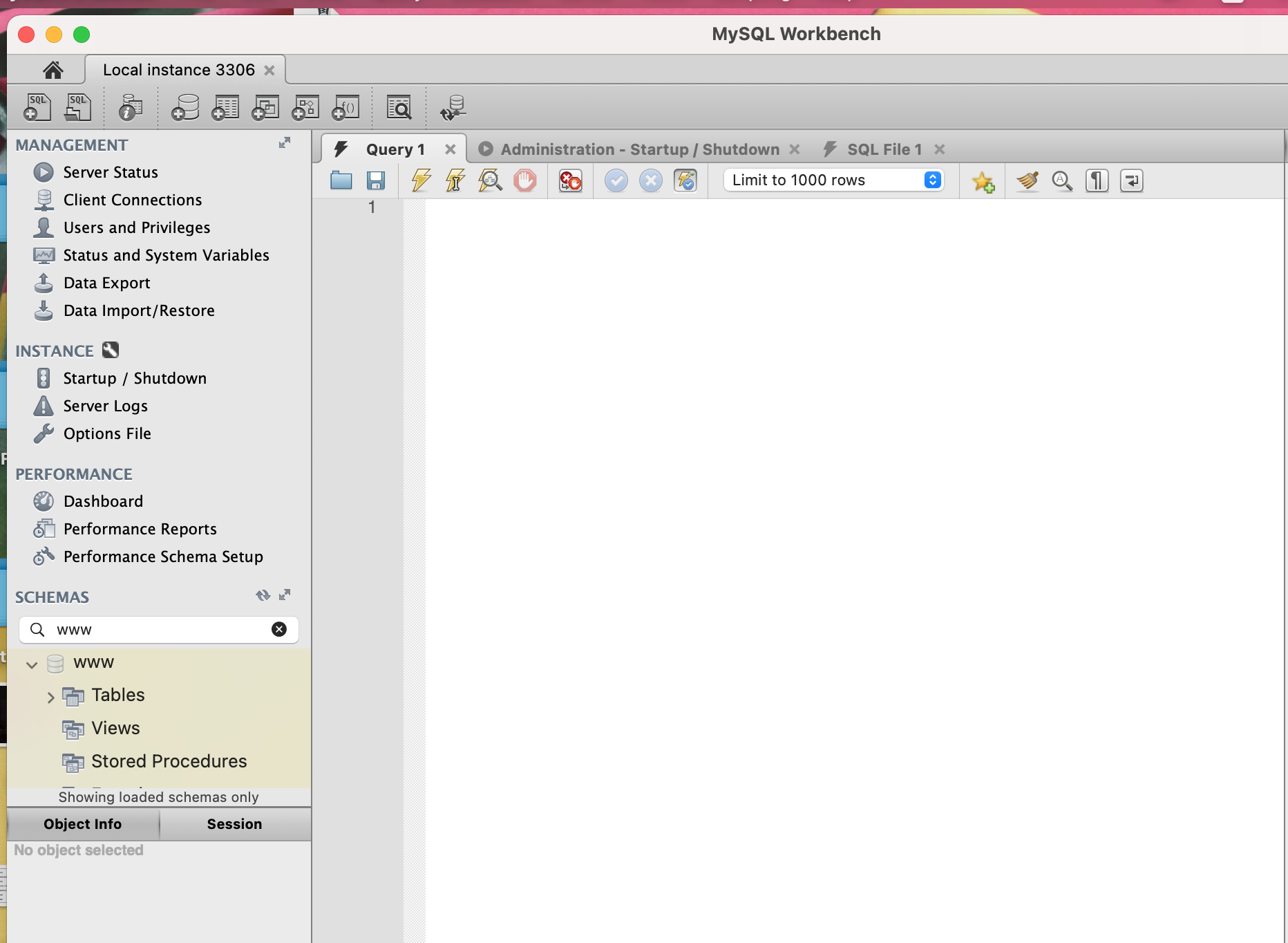Screen dimensions: 1288x943
Task: Execute the query with lightning bolt
Action: coord(421,180)
